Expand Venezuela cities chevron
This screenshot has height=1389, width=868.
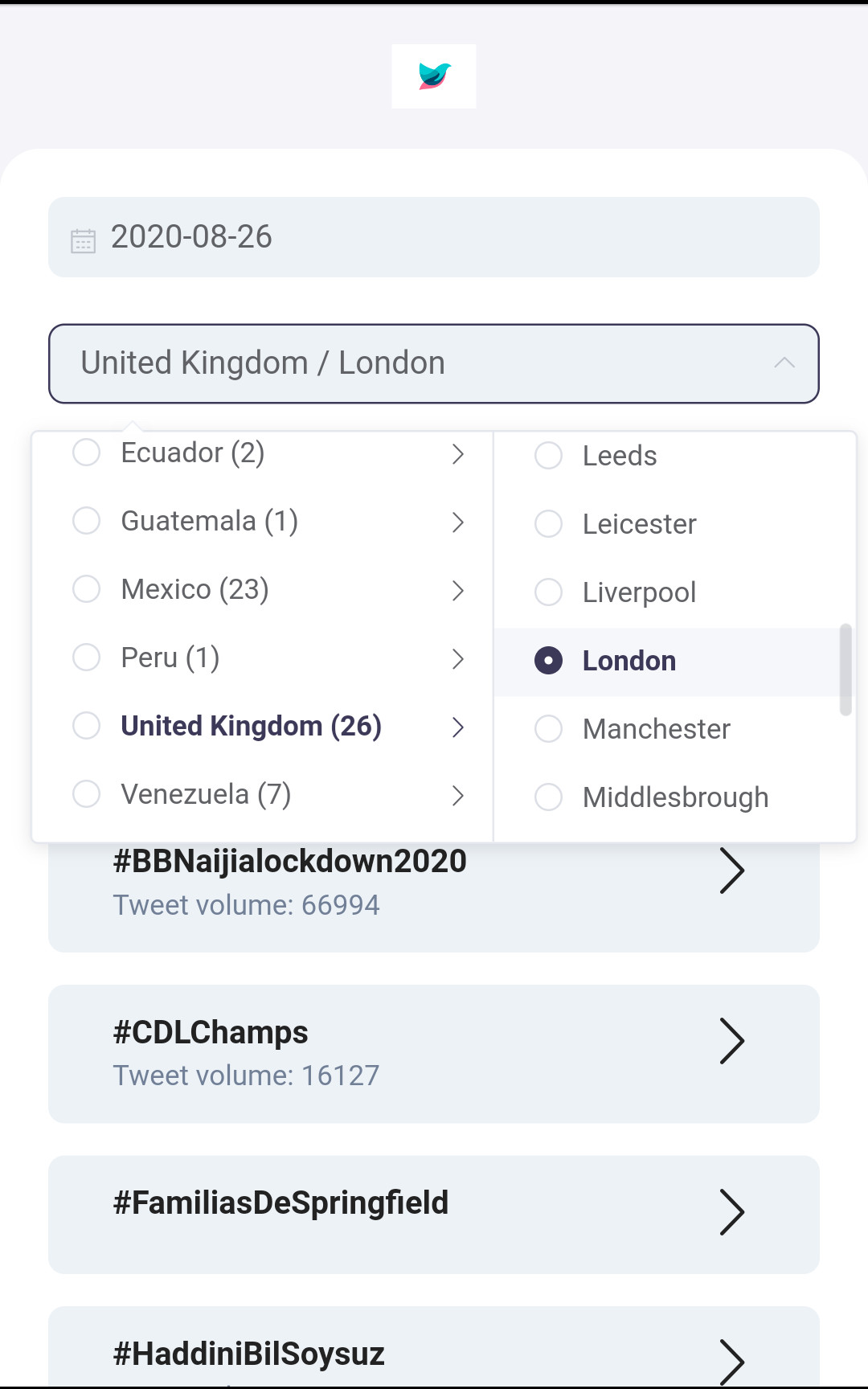click(x=458, y=796)
